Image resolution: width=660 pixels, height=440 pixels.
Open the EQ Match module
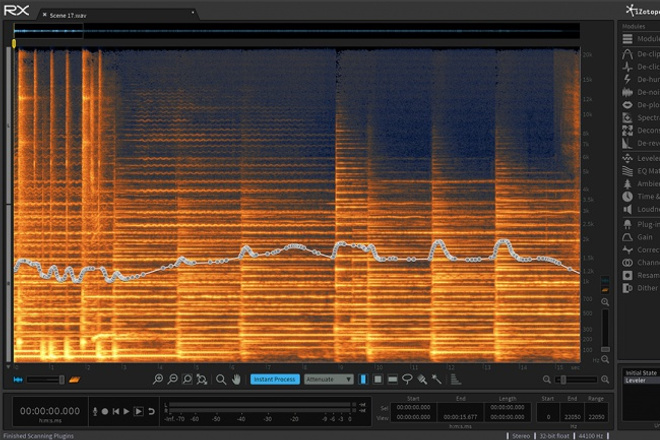[641, 171]
